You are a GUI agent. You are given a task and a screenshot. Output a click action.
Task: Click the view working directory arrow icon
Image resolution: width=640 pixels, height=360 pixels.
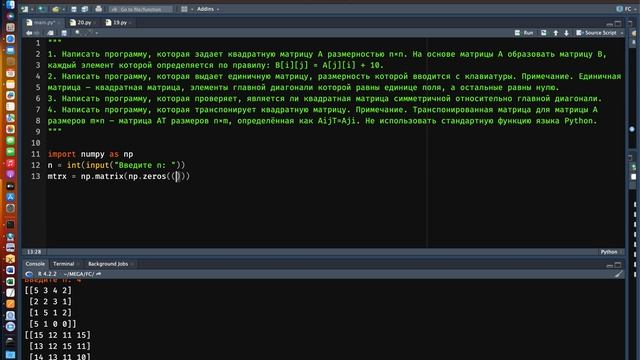pyautogui.click(x=98, y=274)
